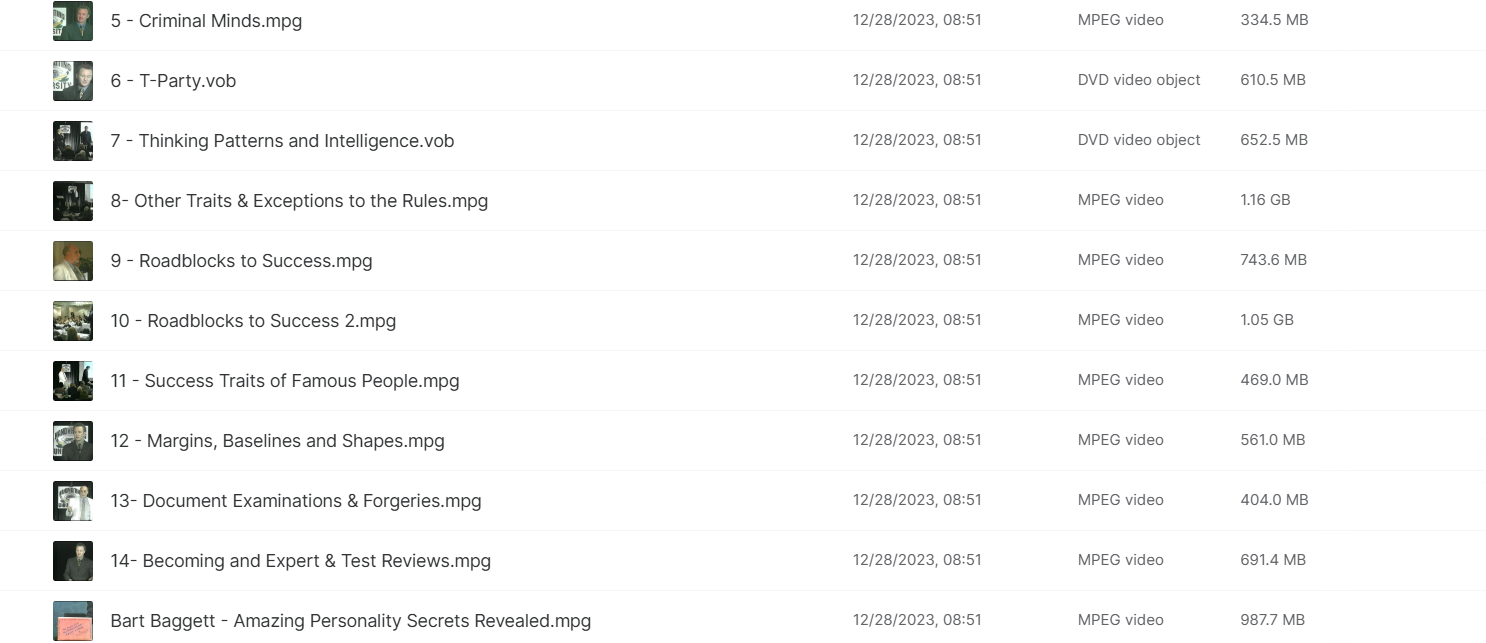Click the Roadblocks to Success 2 thumbnail

click(73, 321)
